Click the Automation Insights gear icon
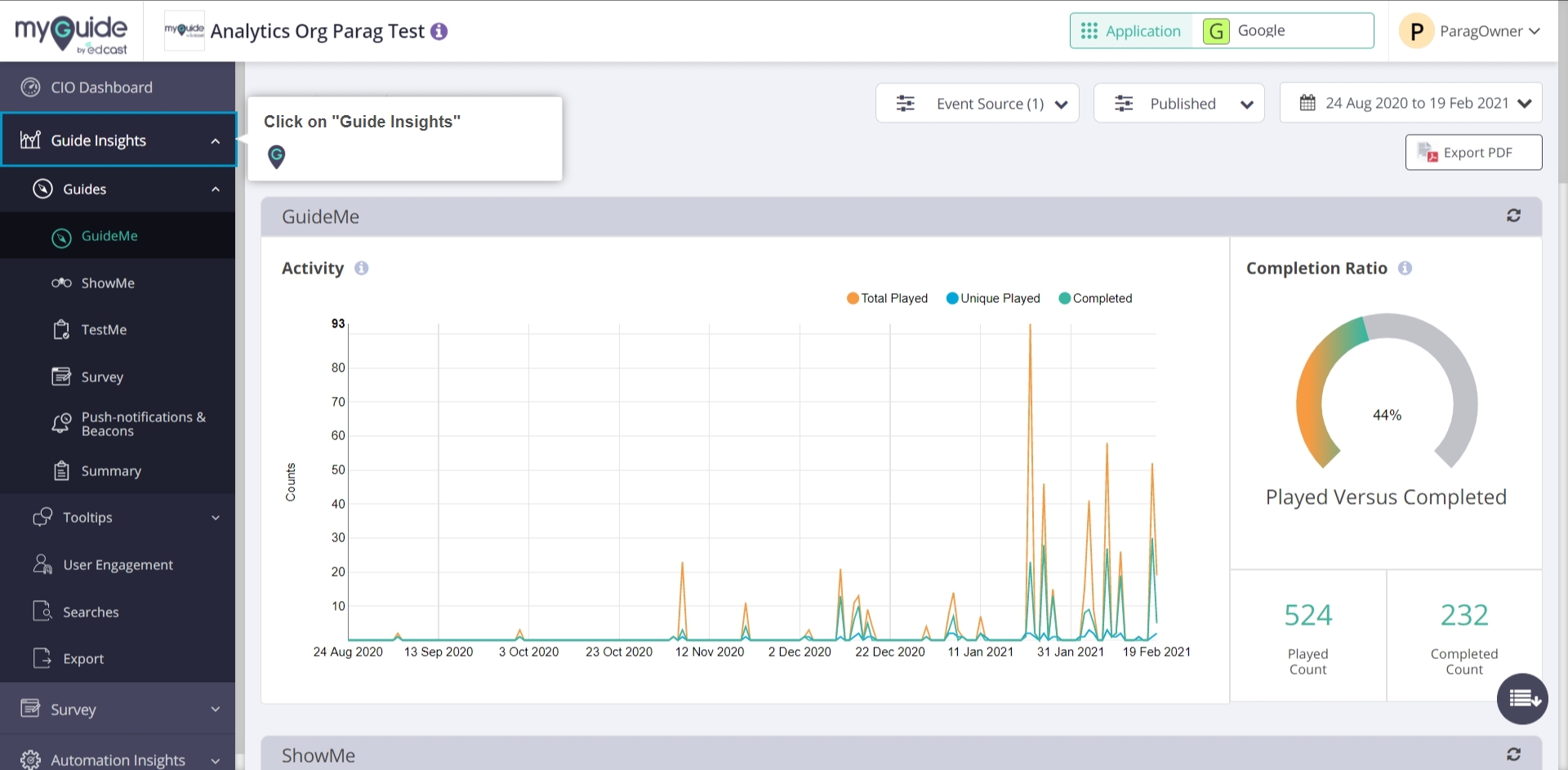 click(30, 759)
